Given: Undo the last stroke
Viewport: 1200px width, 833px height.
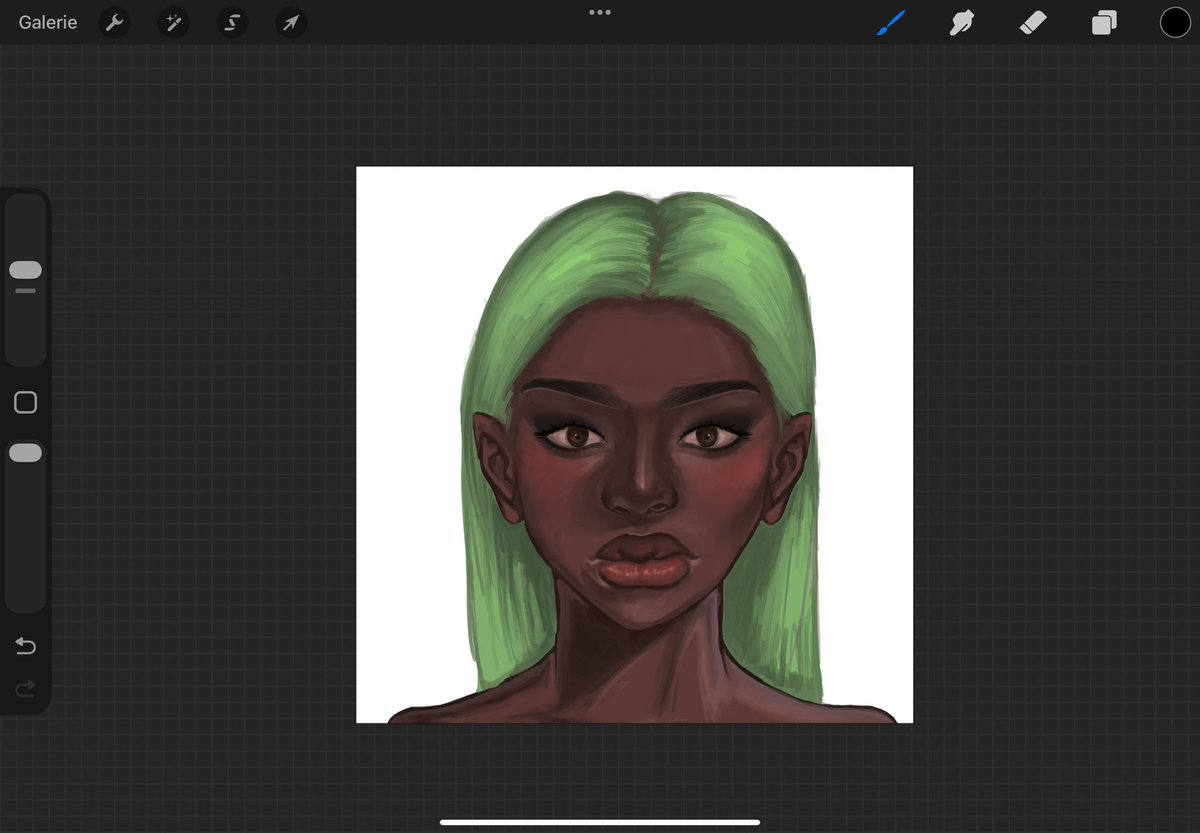Looking at the screenshot, I should [x=25, y=646].
